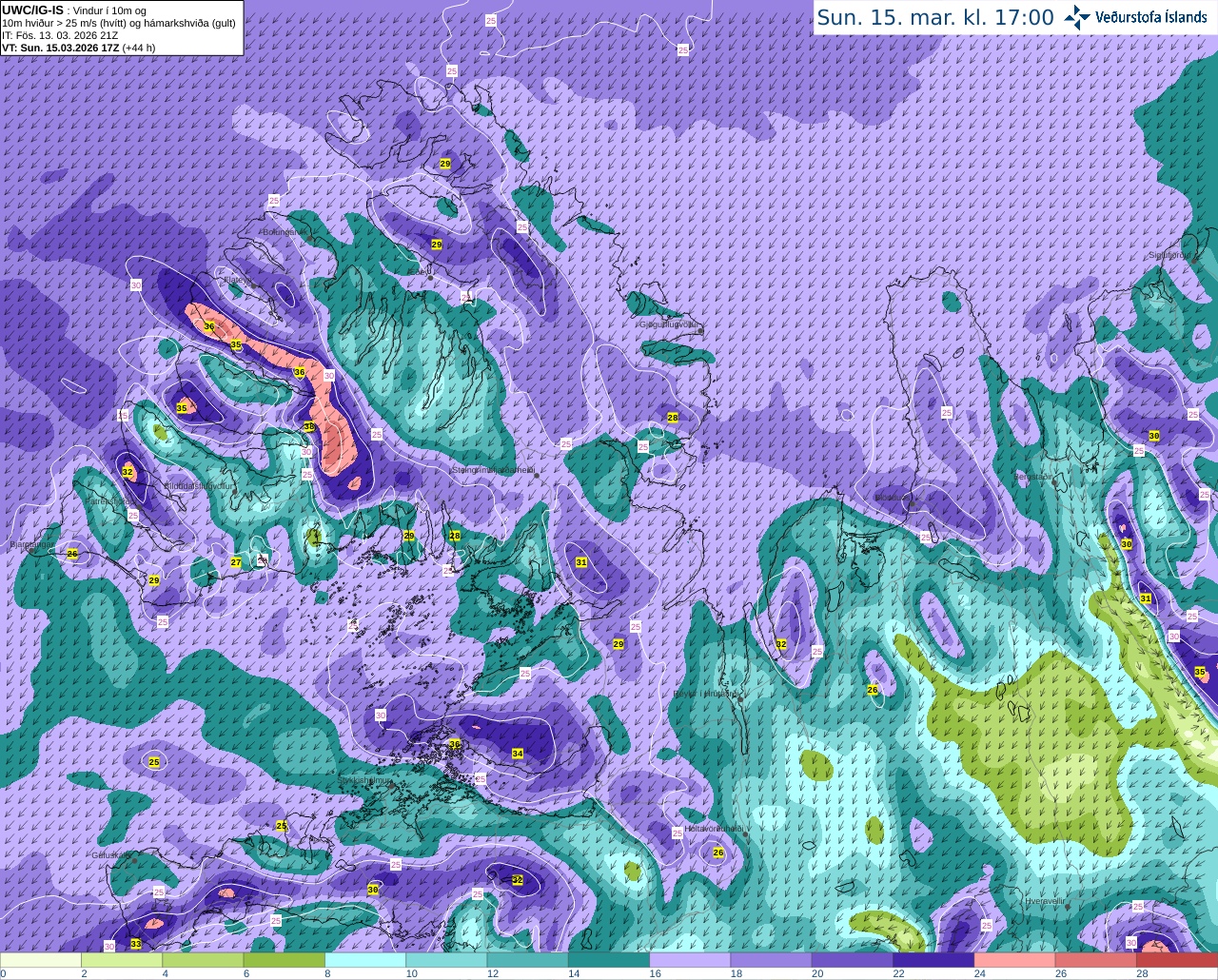The width and height of the screenshot is (1218, 980).
Task: Click the Gjögurflugvöllur station label
Action: point(670,324)
